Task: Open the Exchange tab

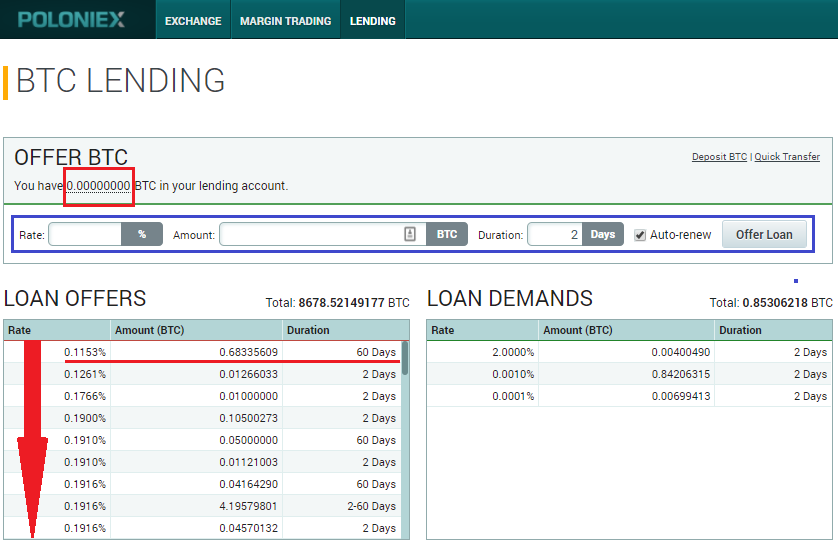Action: tap(193, 20)
